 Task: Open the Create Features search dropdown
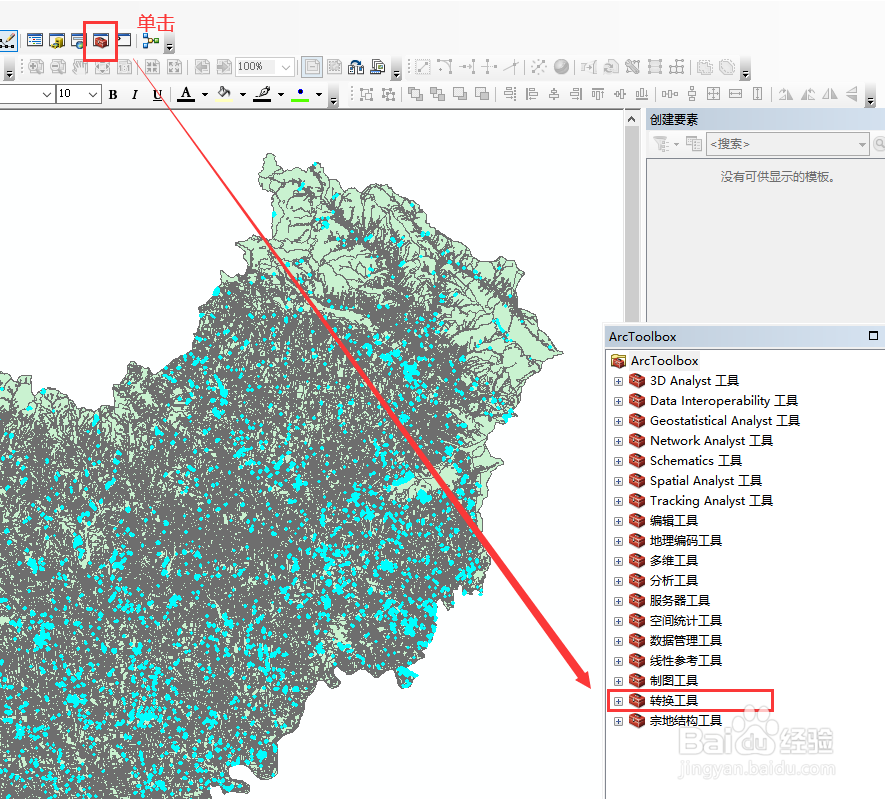pos(862,144)
